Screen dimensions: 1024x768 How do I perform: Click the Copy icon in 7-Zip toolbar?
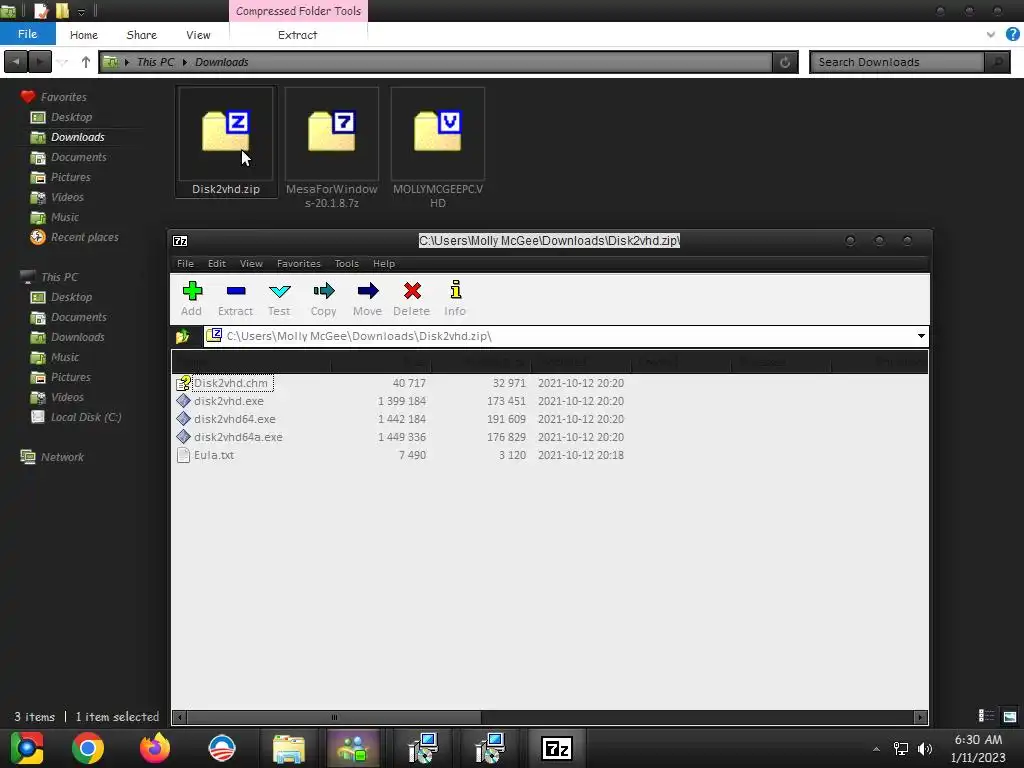323,291
